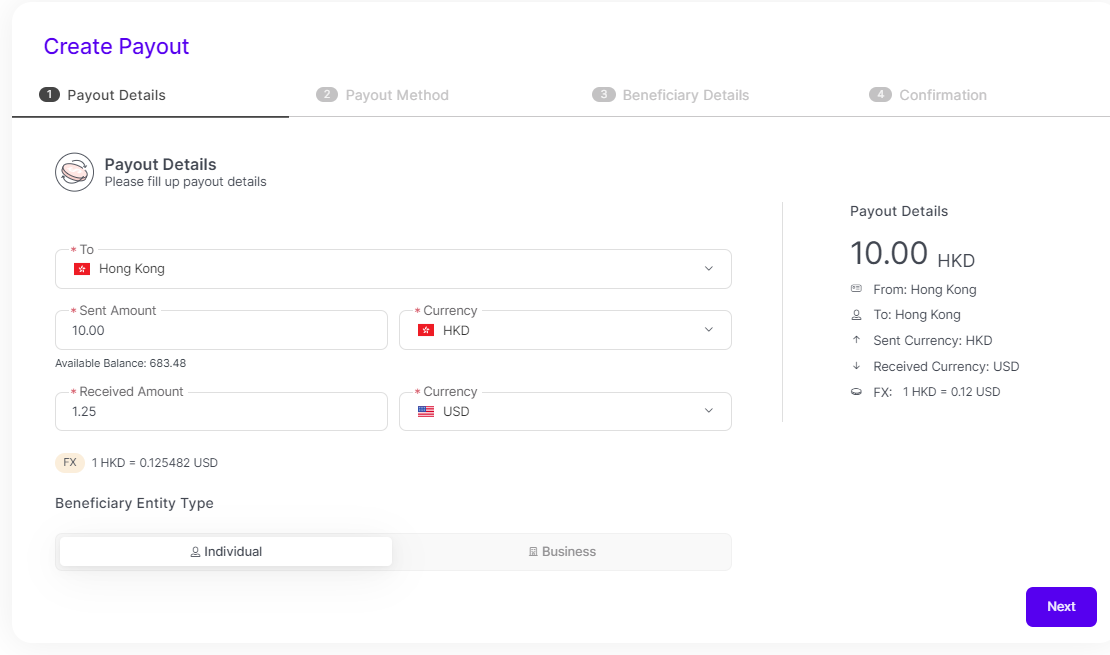Click the HKD flag icon
This screenshot has width=1110, height=655.
[x=426, y=330]
